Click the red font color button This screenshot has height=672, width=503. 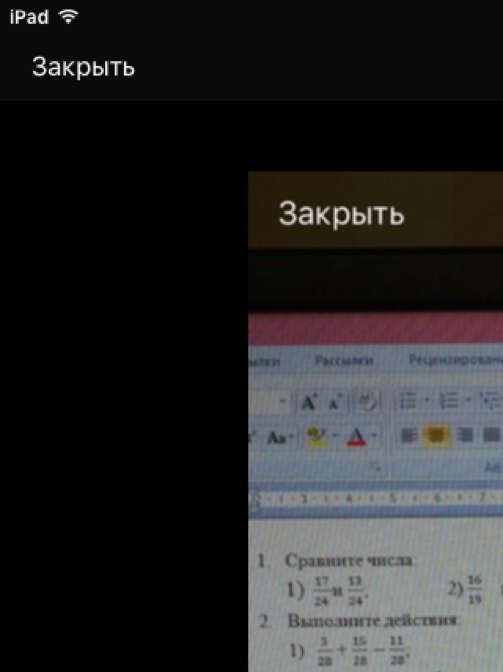357,437
